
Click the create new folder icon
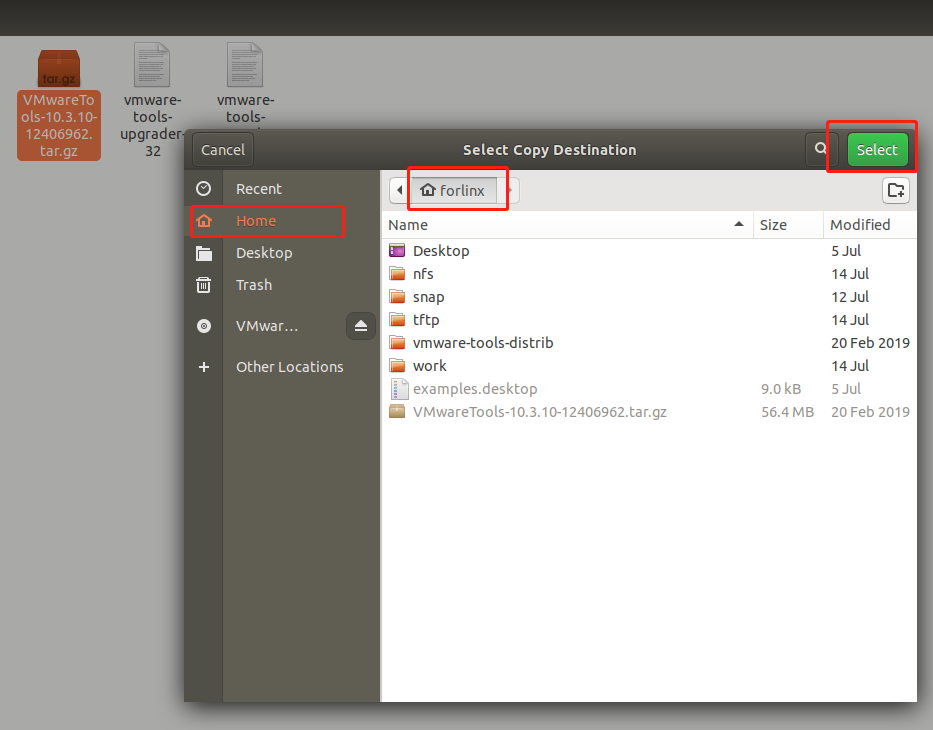coord(896,190)
